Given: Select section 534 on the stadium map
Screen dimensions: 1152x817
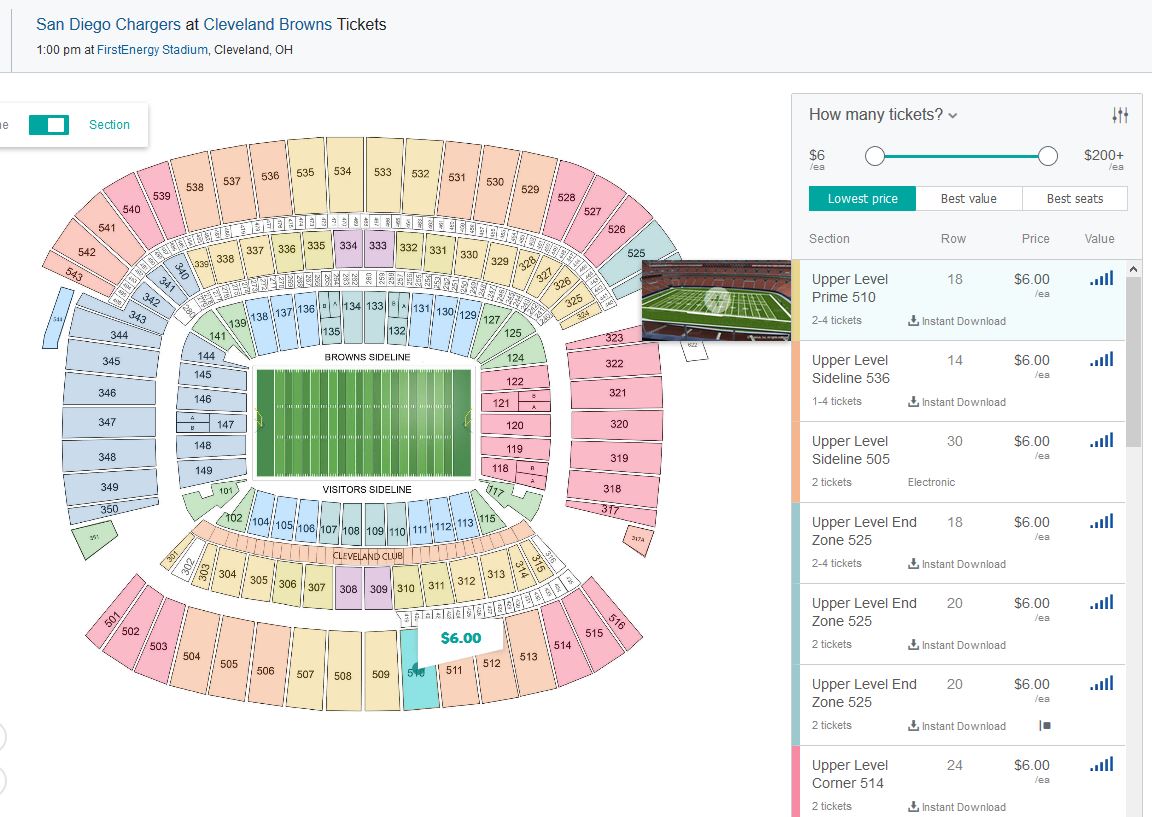Looking at the screenshot, I should point(343,175).
